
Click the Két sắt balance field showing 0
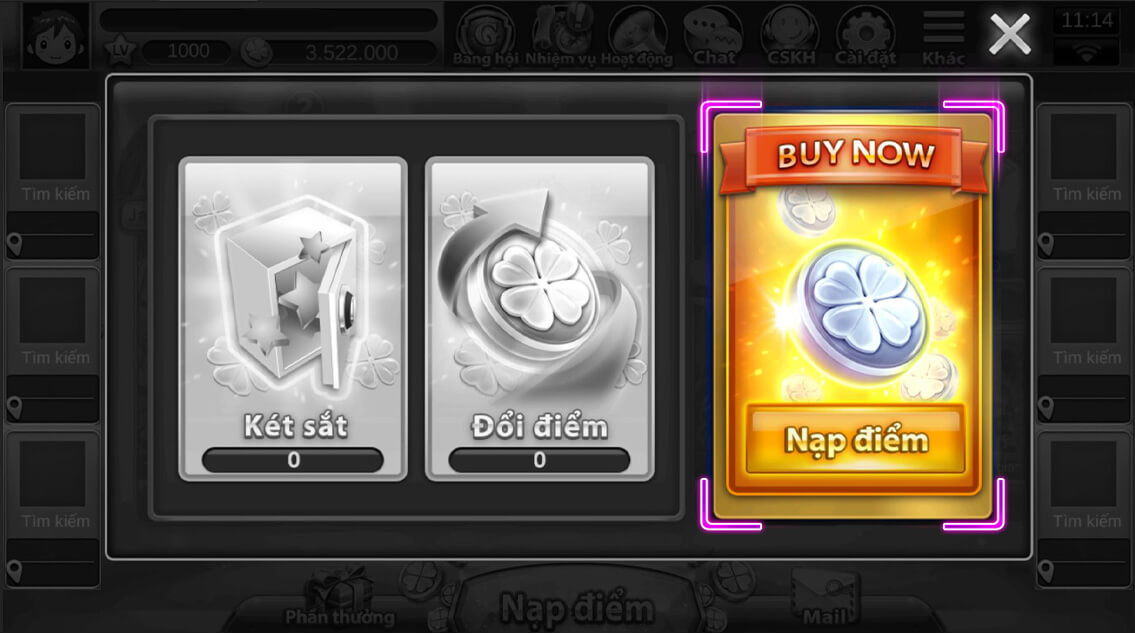tap(292, 460)
